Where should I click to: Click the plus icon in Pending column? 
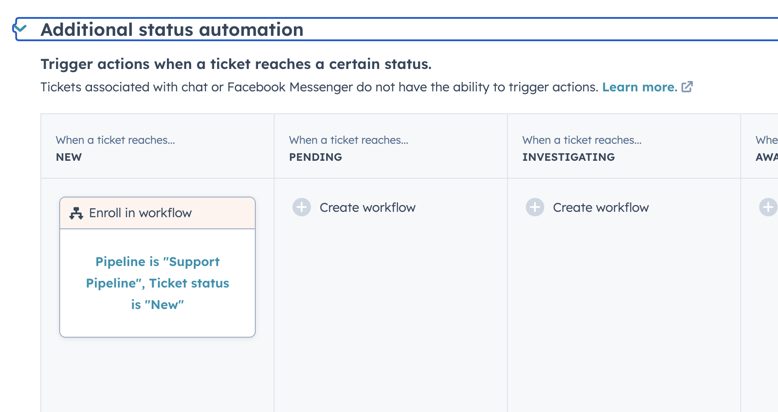302,207
